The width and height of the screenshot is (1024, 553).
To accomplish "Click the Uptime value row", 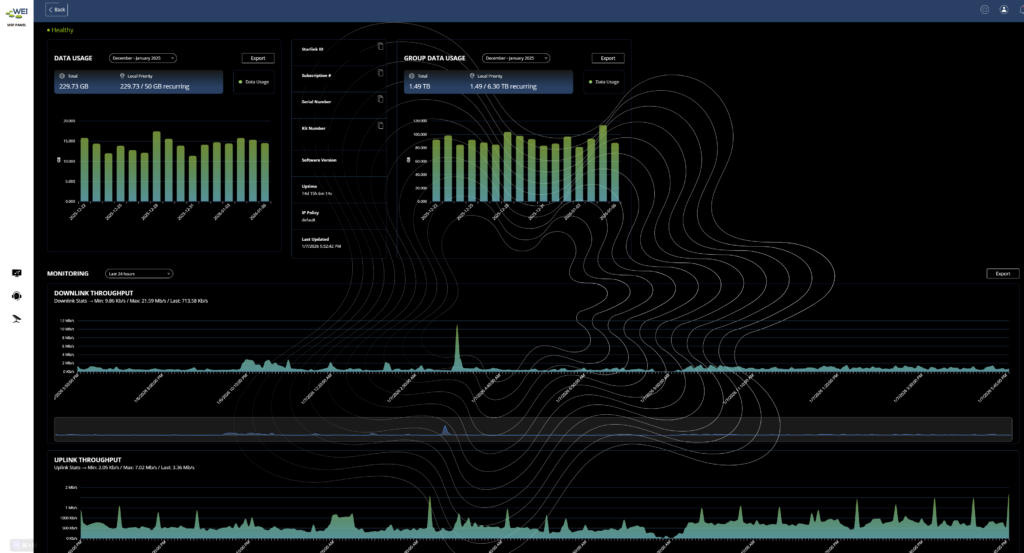I will point(340,190).
